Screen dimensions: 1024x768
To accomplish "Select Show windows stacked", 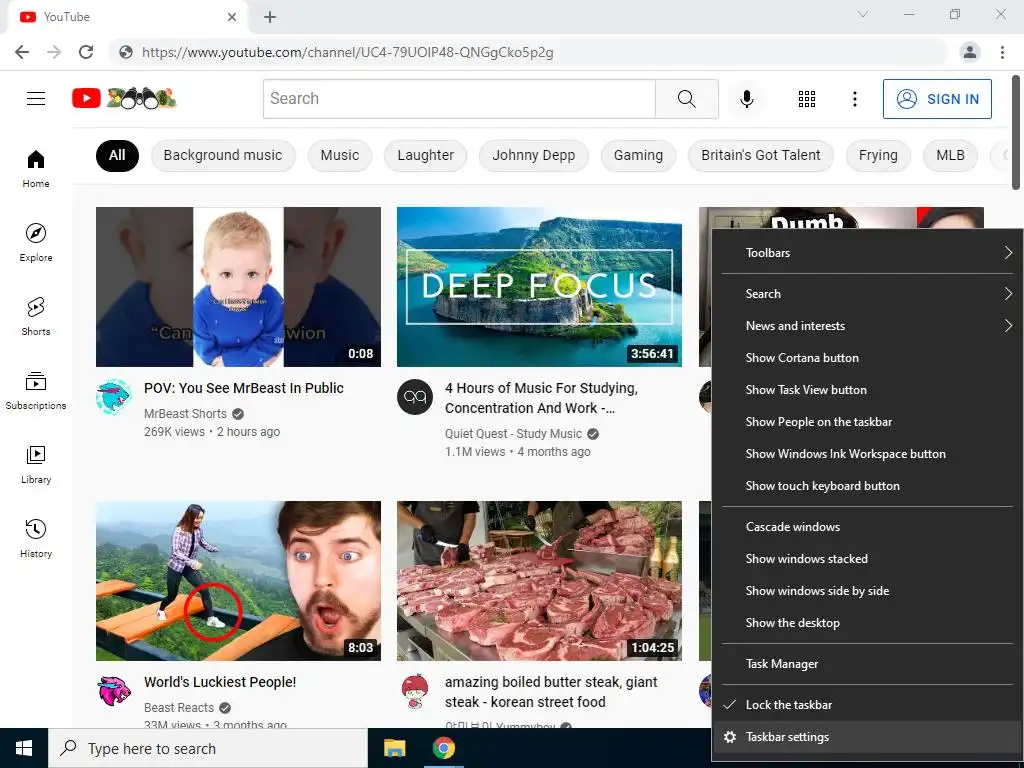I will [868, 559].
